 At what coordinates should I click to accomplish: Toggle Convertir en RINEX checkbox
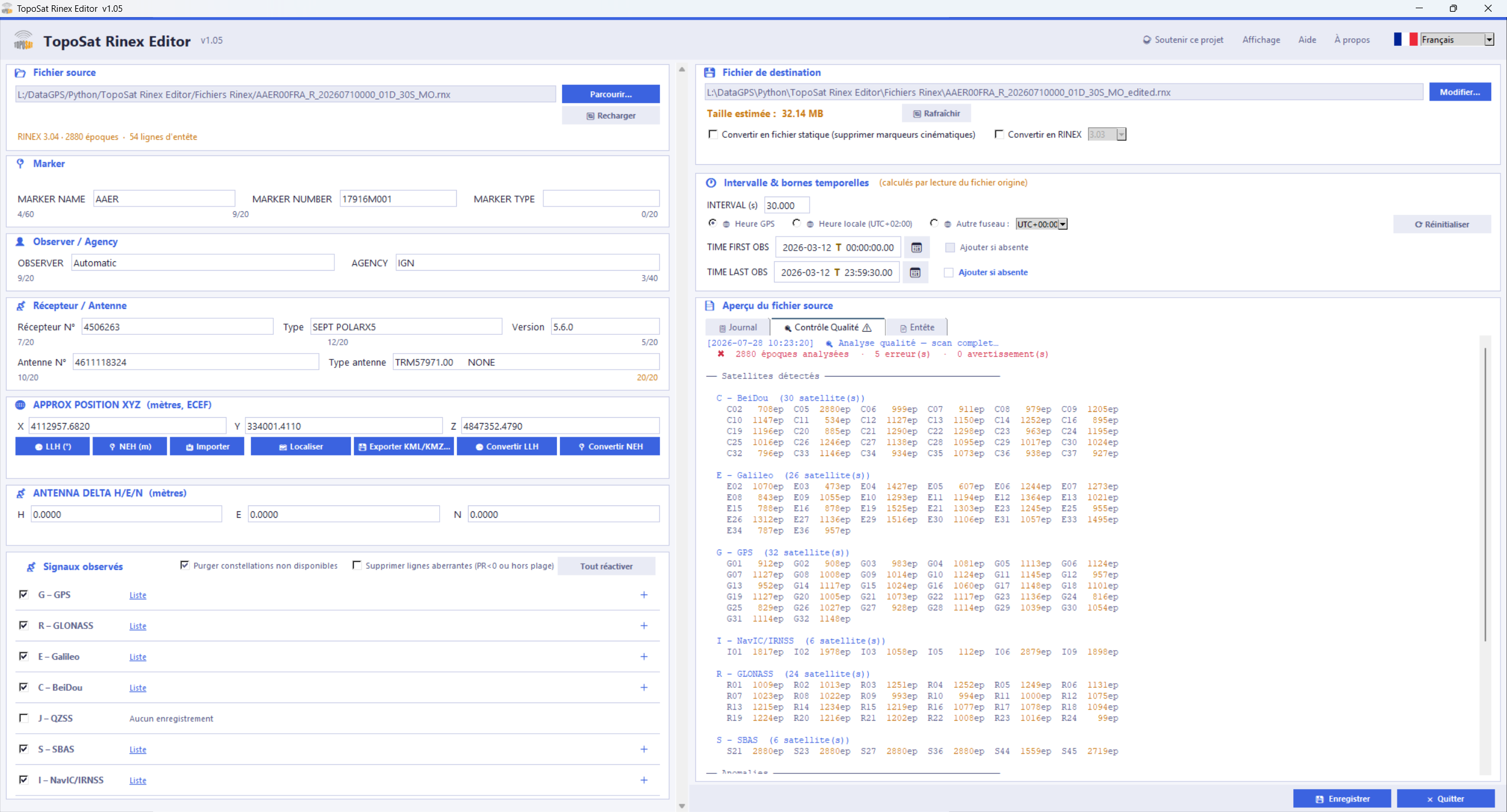point(999,134)
